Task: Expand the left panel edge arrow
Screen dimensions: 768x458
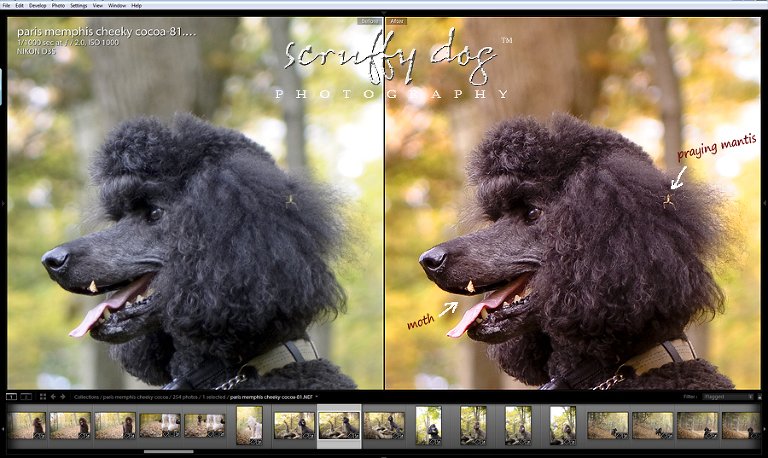Action: coord(3,204)
